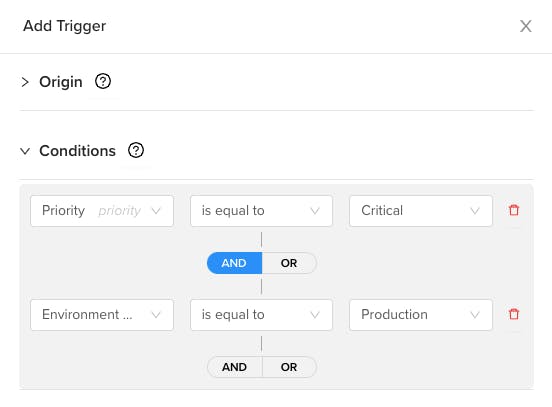The height and width of the screenshot is (407, 552).
Task: Click the help icon beside Conditions
Action: click(x=136, y=150)
